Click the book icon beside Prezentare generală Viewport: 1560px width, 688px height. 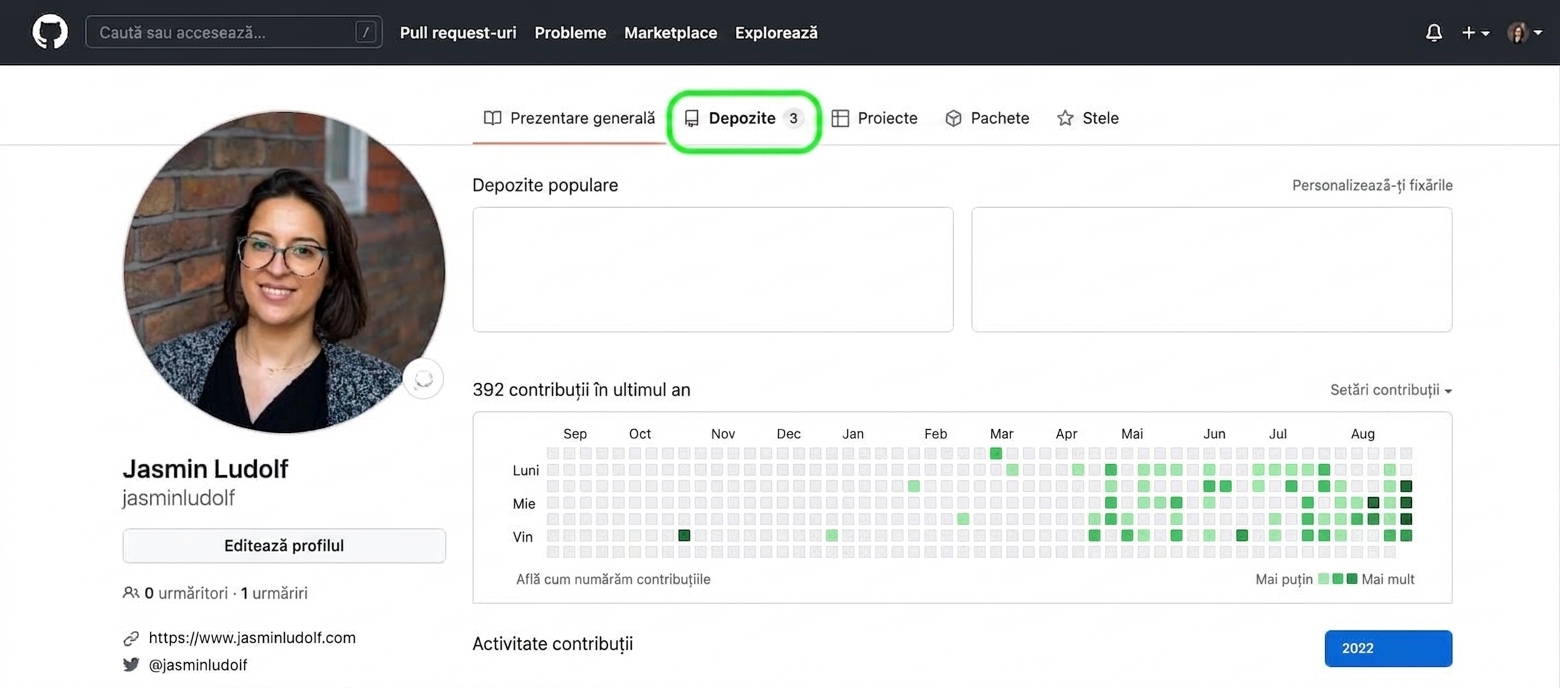(492, 118)
